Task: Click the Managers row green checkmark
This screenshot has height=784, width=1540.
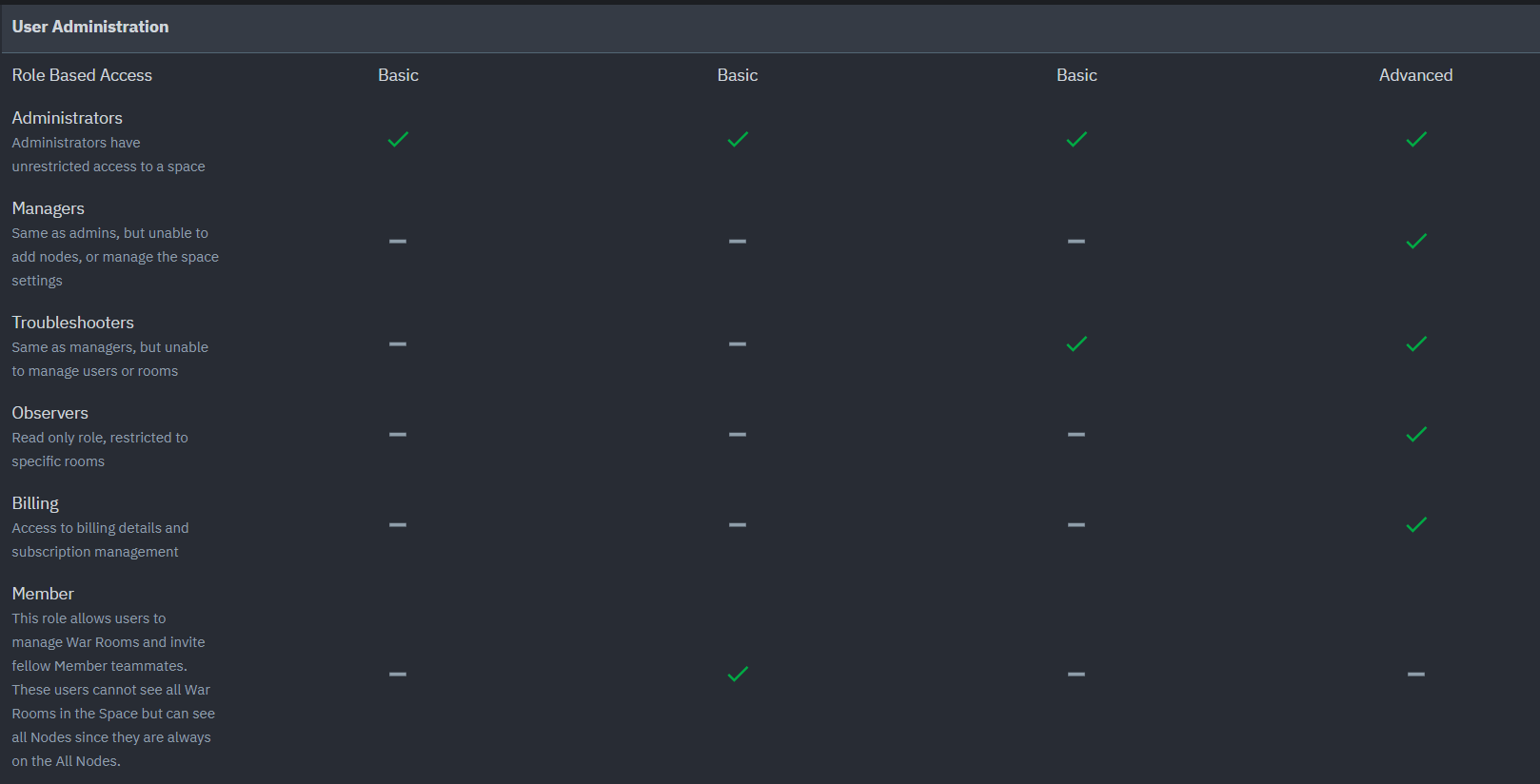Action: coord(1416,242)
